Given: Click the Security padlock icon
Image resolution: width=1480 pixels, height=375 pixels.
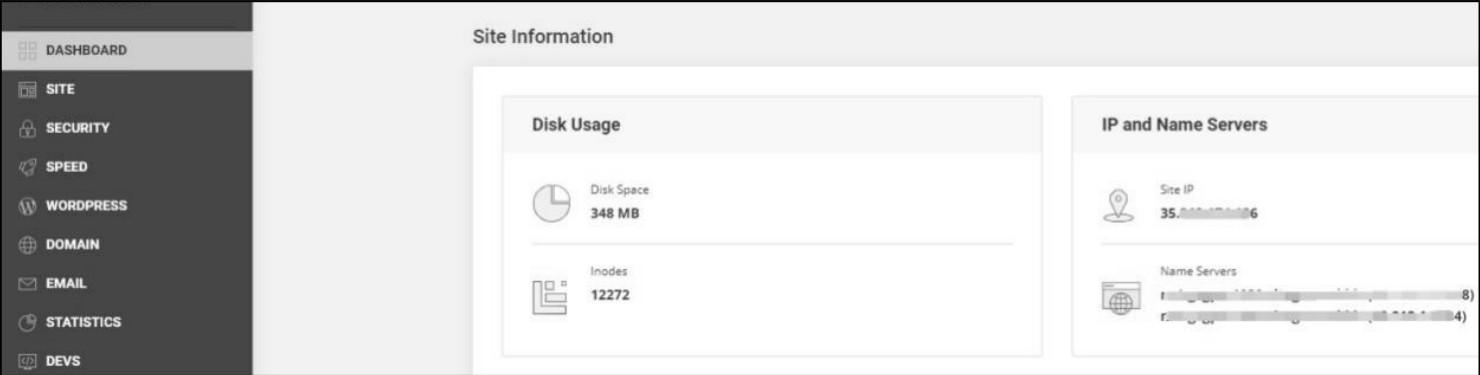Looking at the screenshot, I should tap(27, 128).
